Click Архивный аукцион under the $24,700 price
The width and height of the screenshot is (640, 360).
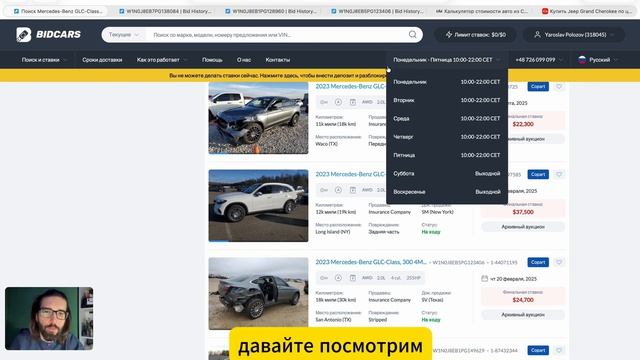523,315
